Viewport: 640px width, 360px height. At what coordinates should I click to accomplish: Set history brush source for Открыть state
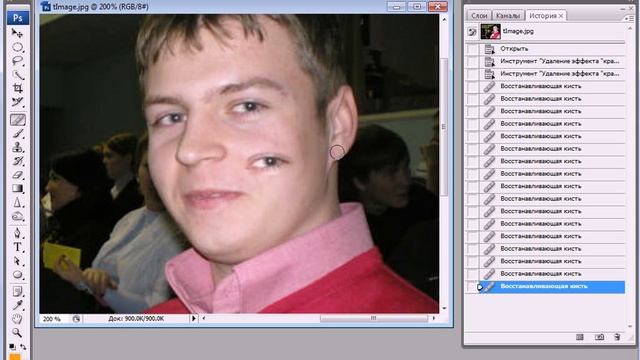pyautogui.click(x=472, y=49)
